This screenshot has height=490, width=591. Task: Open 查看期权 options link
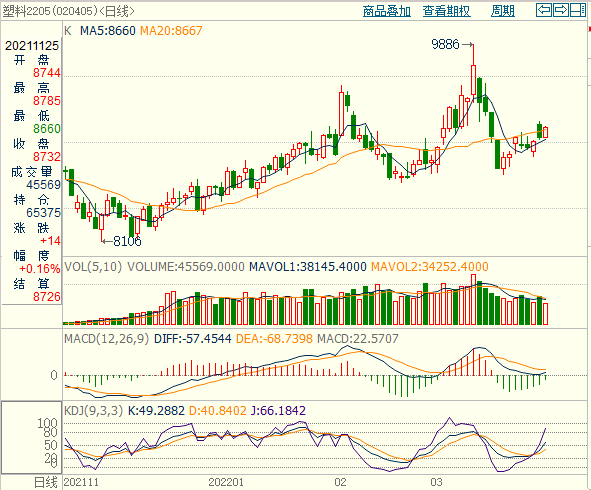[446, 11]
